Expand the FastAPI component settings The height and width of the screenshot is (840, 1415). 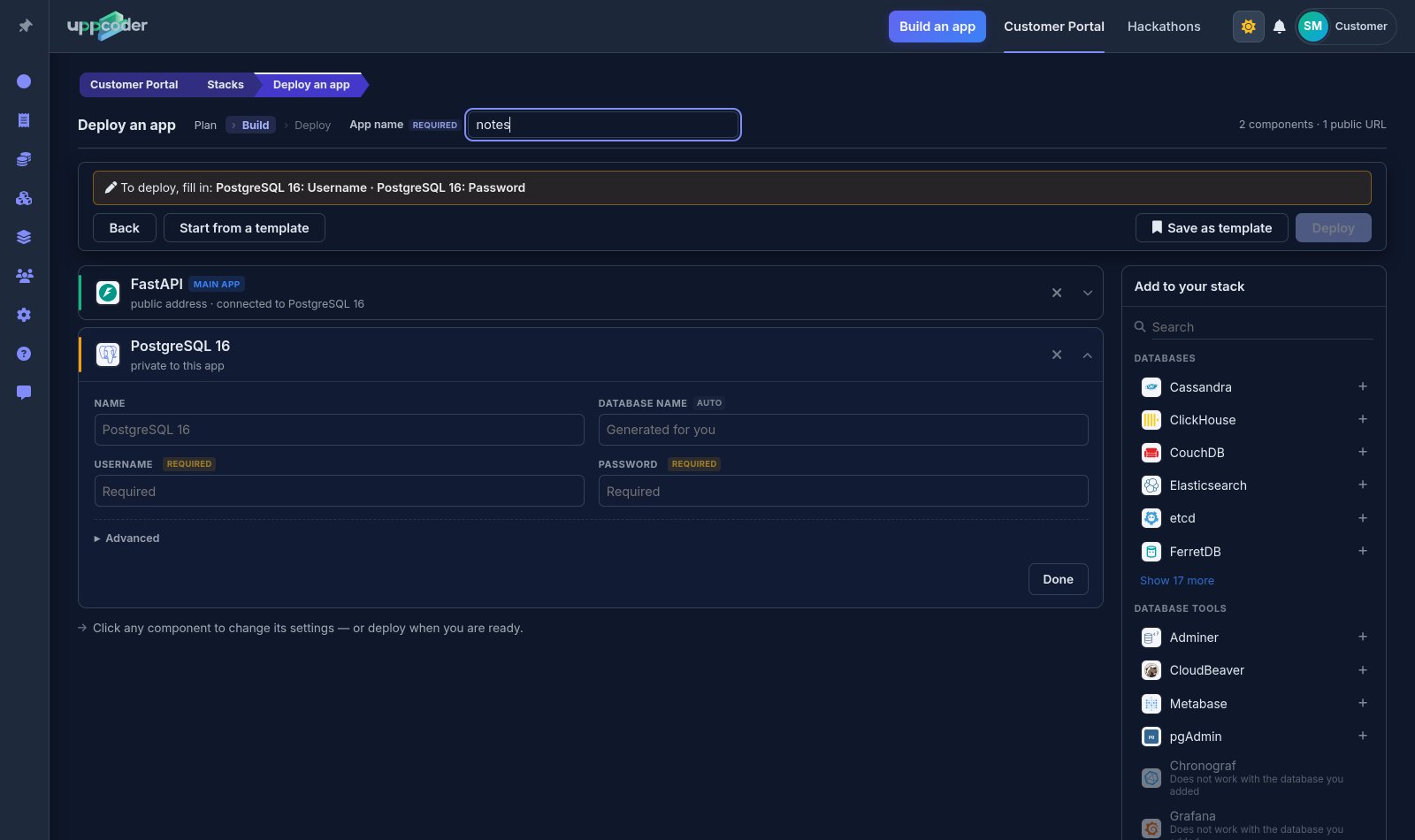(x=1088, y=293)
